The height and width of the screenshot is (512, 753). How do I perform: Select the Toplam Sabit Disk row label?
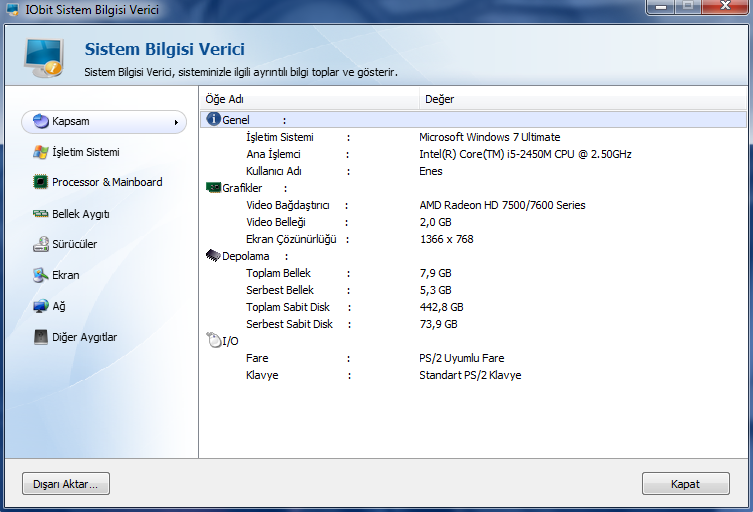(288, 307)
